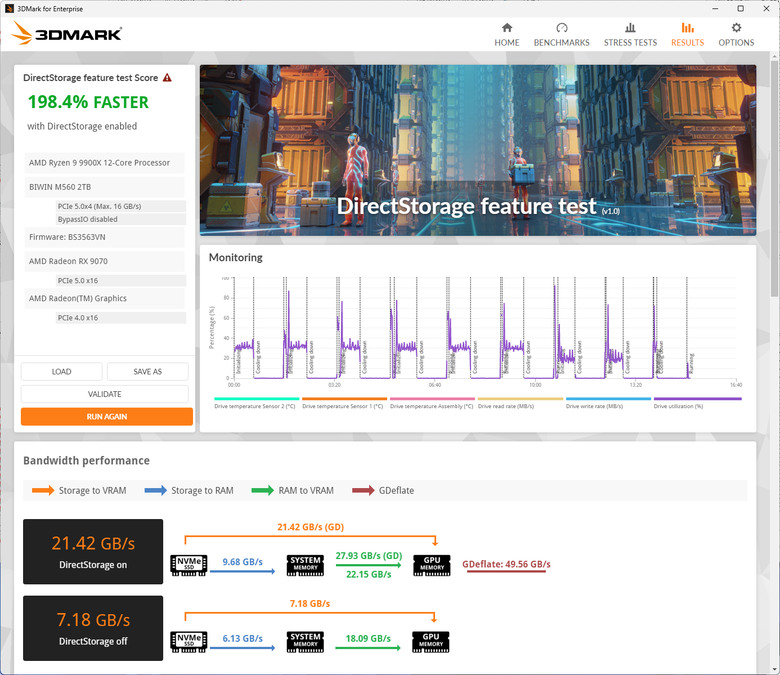Click the DirectStorage feature test banner image
The height and width of the screenshot is (675, 780).
point(478,150)
